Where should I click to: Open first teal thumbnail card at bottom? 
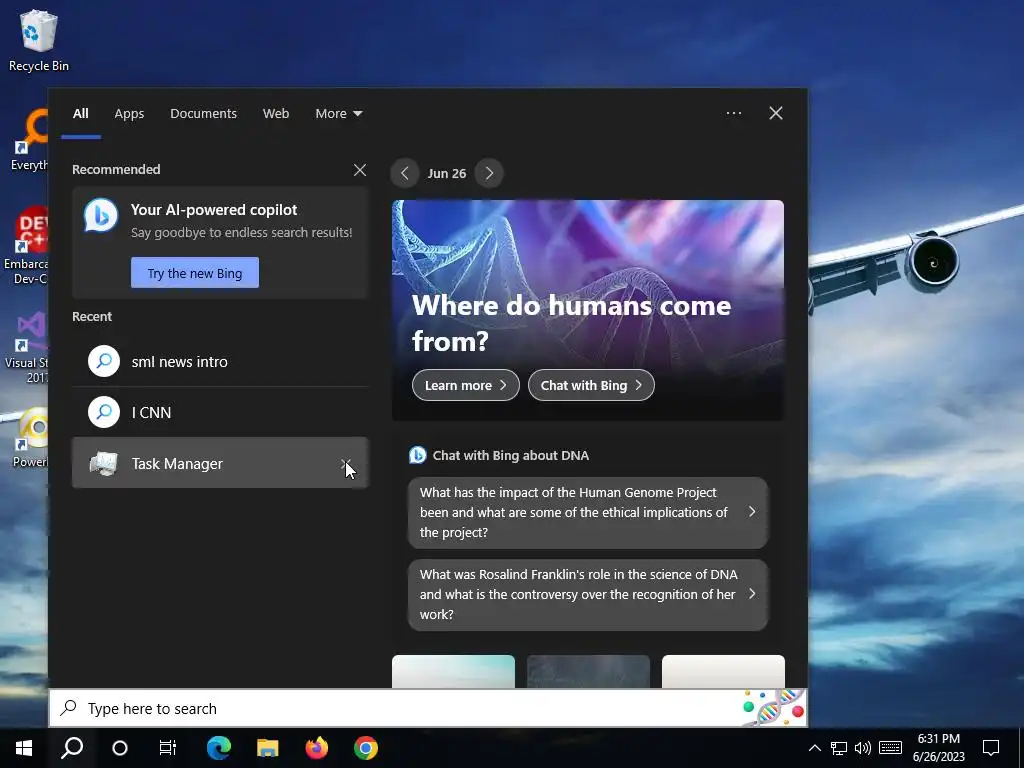(x=453, y=671)
